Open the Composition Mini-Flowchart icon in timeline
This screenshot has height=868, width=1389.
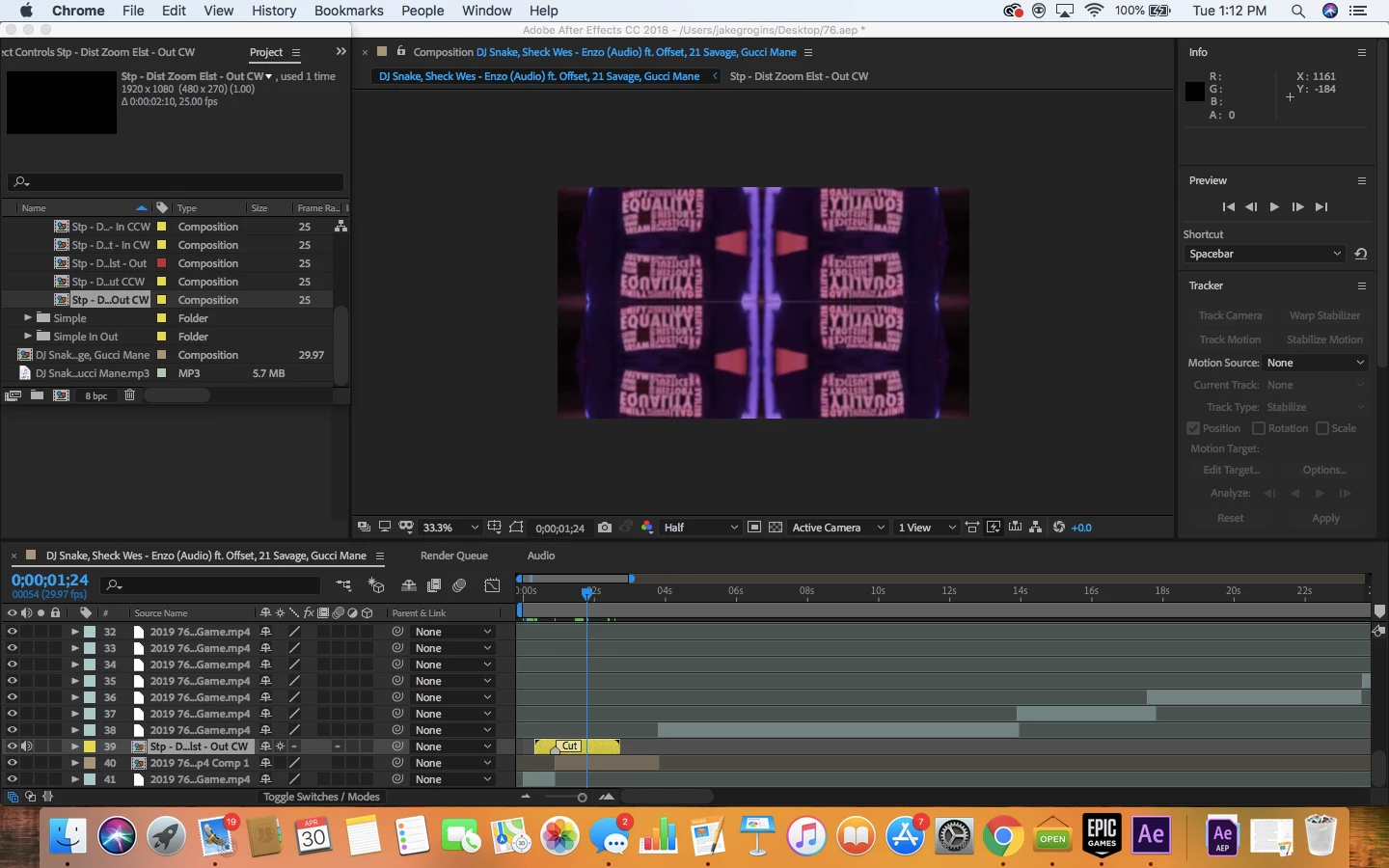coord(343,584)
